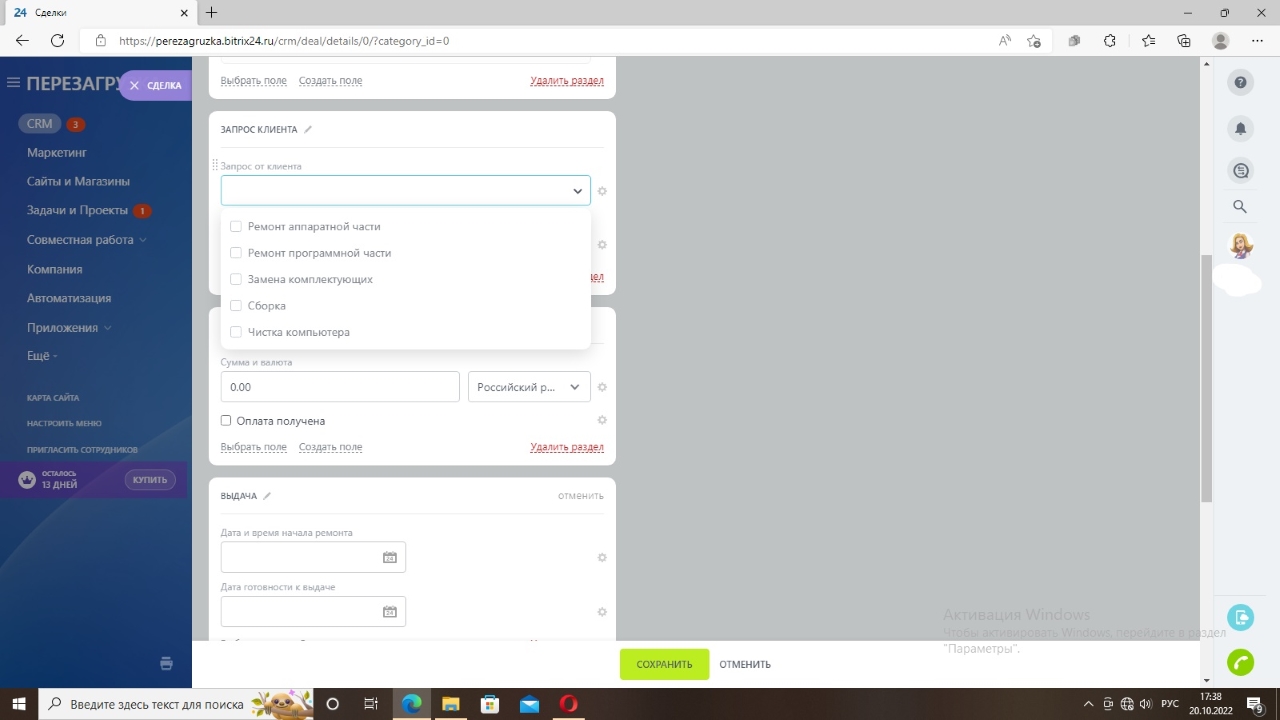
Task: Click Удалить раздел under payment section
Action: point(567,447)
